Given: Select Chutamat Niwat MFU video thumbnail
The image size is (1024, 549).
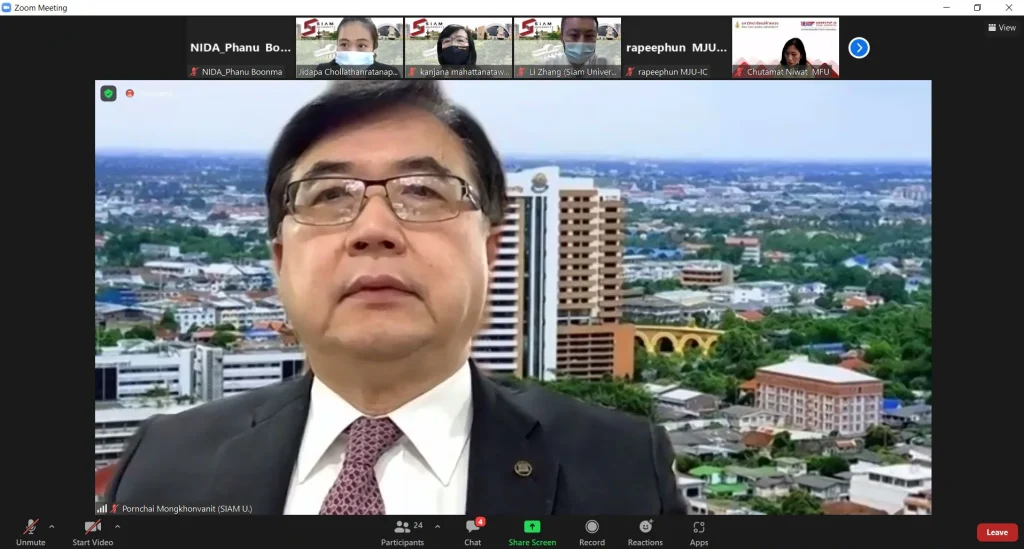Looking at the screenshot, I should (x=786, y=48).
